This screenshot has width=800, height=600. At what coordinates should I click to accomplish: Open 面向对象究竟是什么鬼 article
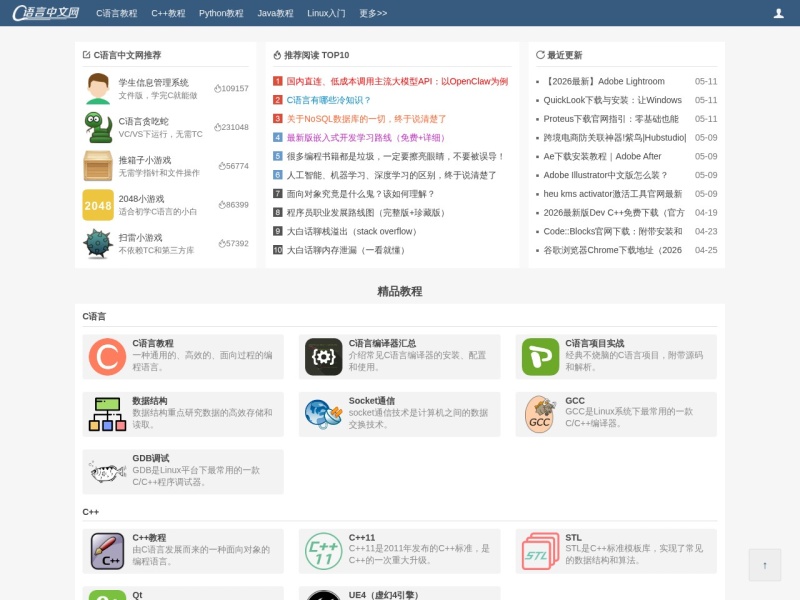point(360,194)
